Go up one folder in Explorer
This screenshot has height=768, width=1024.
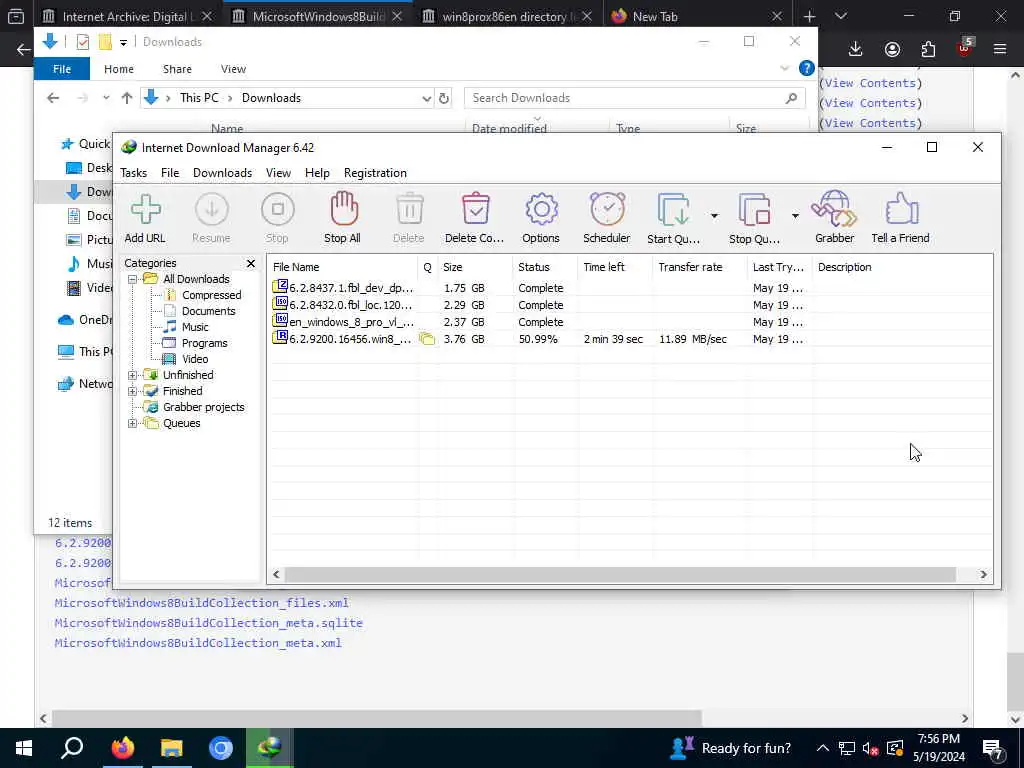click(127, 98)
